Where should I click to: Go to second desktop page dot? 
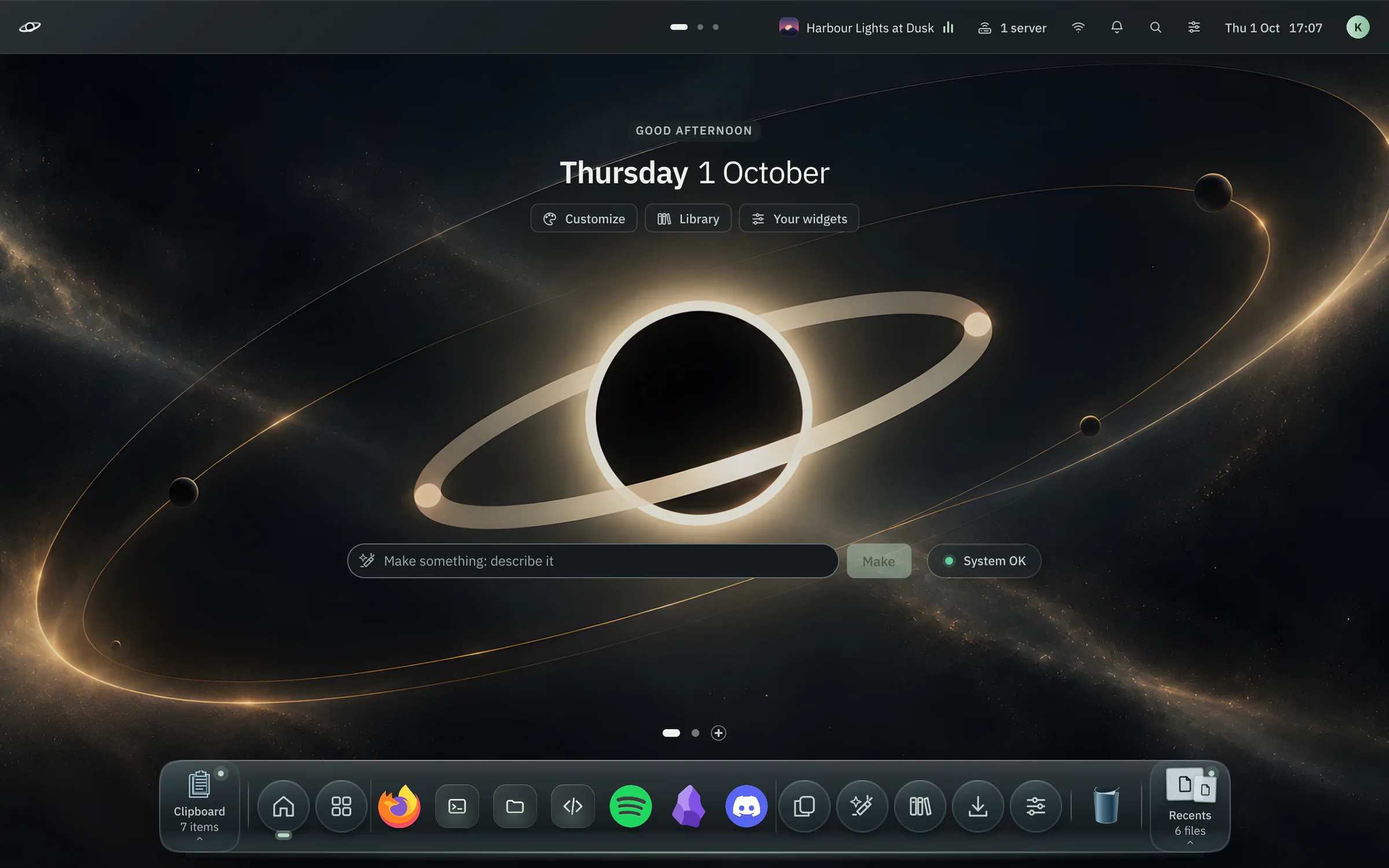point(695,733)
